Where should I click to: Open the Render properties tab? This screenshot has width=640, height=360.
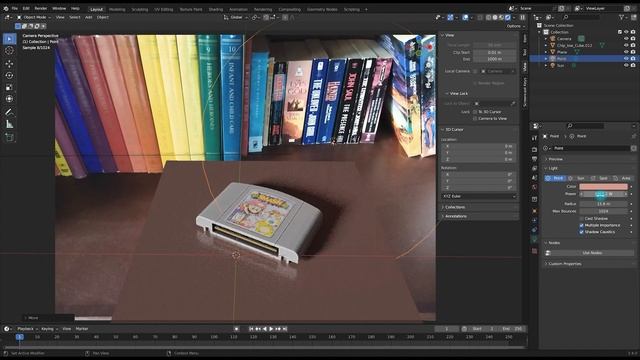pos(535,149)
